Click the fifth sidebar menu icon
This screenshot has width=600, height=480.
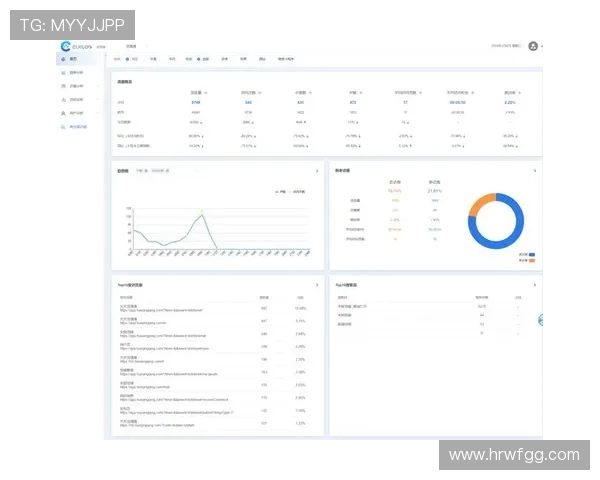click(62, 113)
